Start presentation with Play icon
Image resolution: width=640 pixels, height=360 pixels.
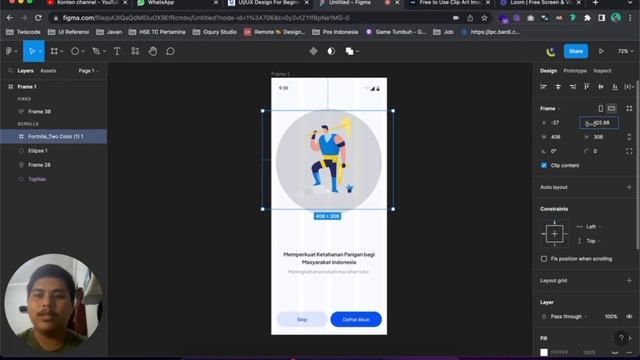[x=601, y=51]
